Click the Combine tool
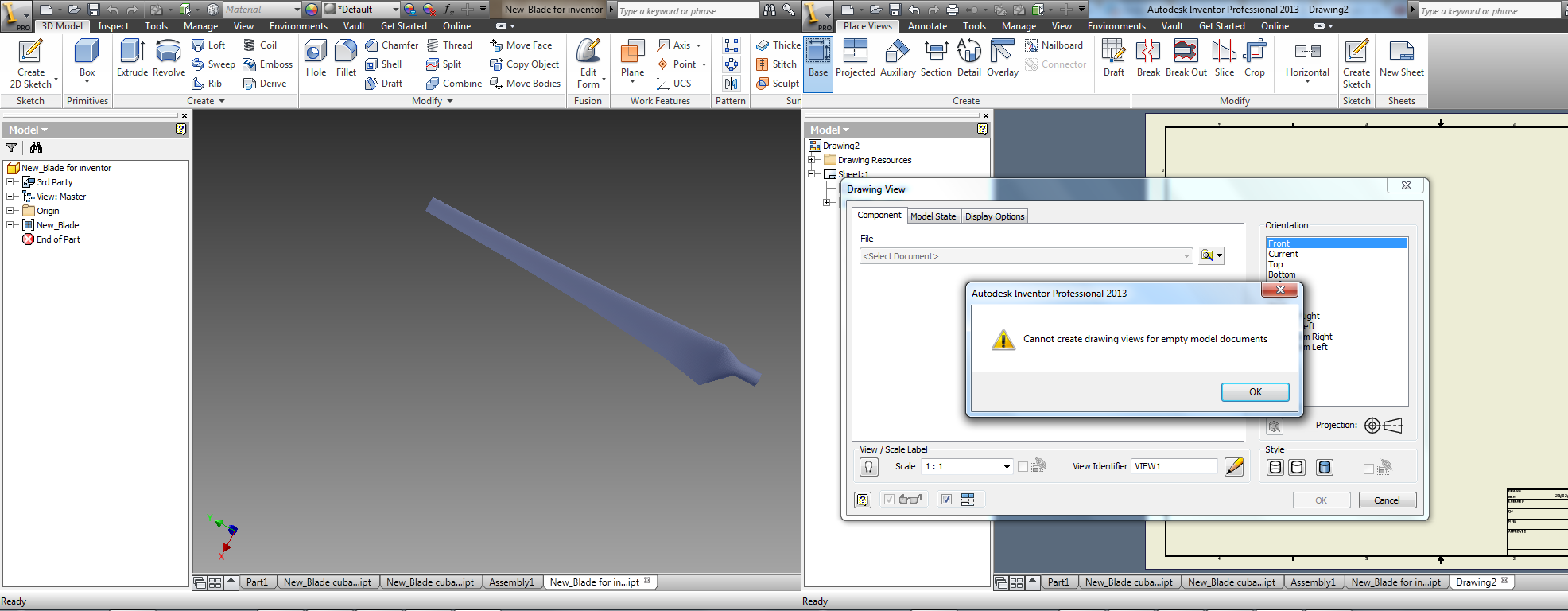The width and height of the screenshot is (1568, 611). (454, 84)
